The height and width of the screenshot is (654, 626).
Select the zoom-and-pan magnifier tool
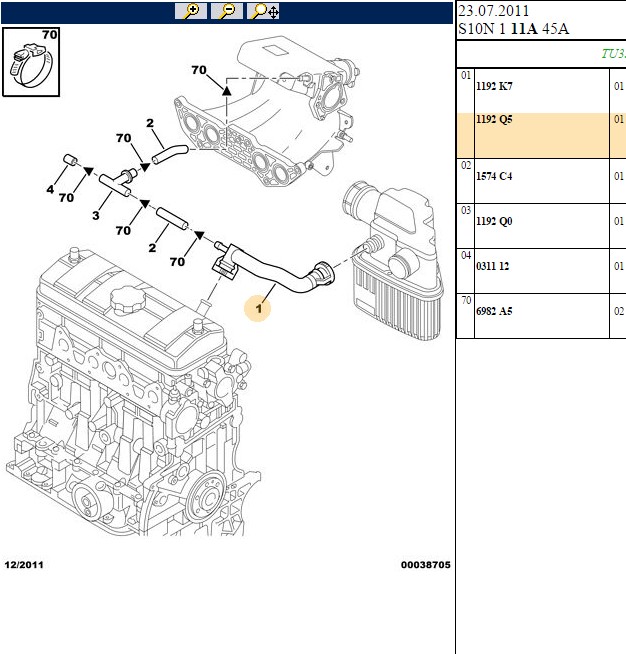click(x=263, y=11)
